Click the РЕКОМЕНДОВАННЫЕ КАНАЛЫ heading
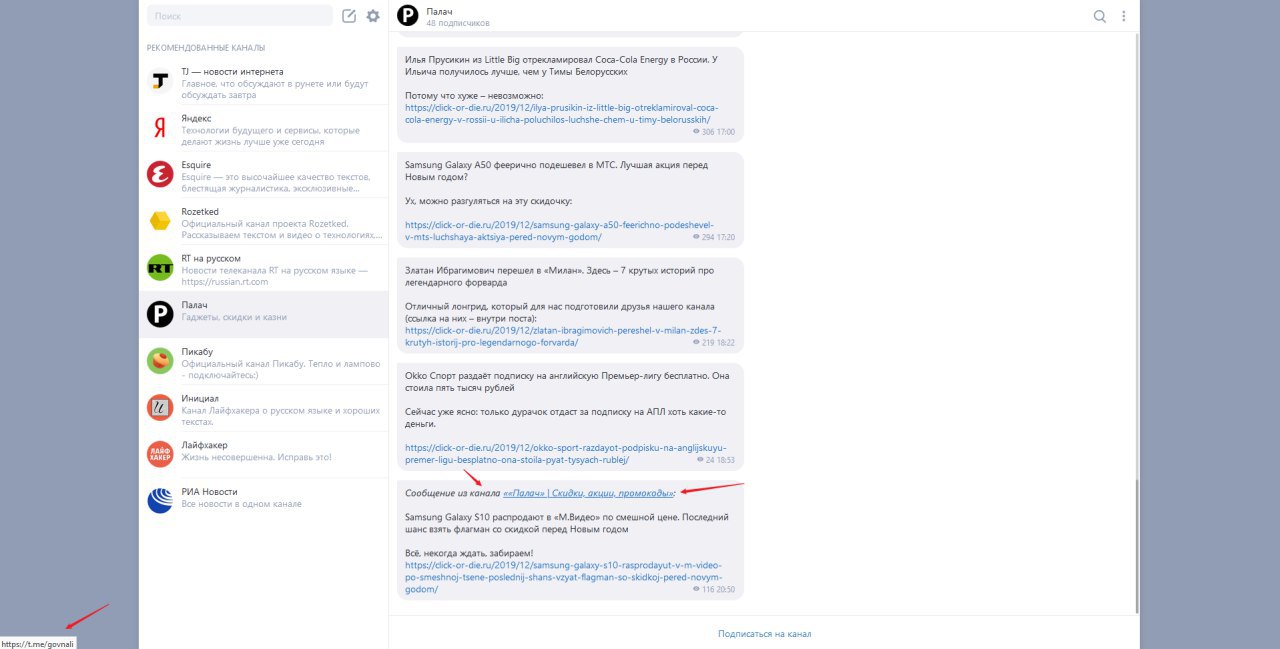 click(x=206, y=48)
